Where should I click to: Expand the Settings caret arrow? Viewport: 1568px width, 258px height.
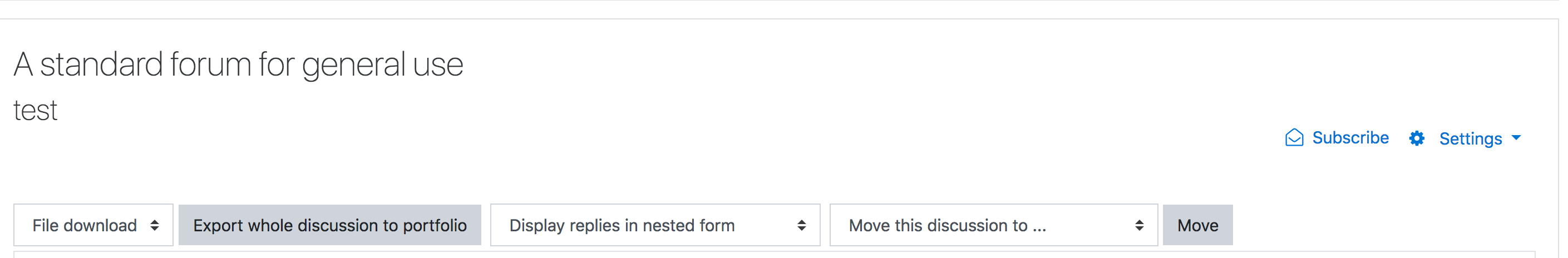tap(1516, 138)
